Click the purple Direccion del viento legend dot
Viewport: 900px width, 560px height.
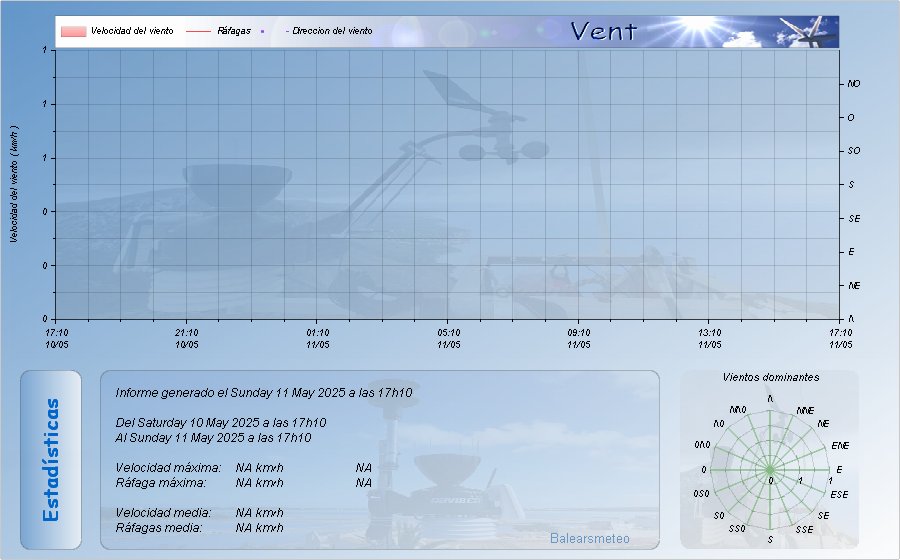[263, 32]
